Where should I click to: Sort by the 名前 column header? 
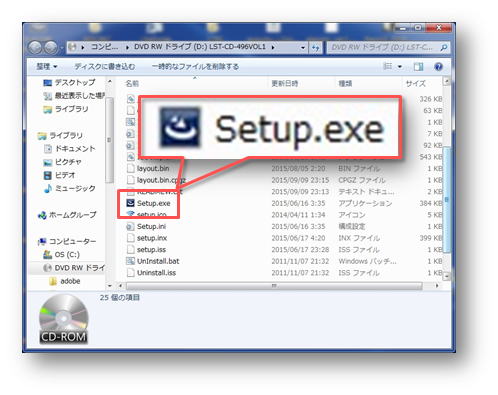point(132,83)
